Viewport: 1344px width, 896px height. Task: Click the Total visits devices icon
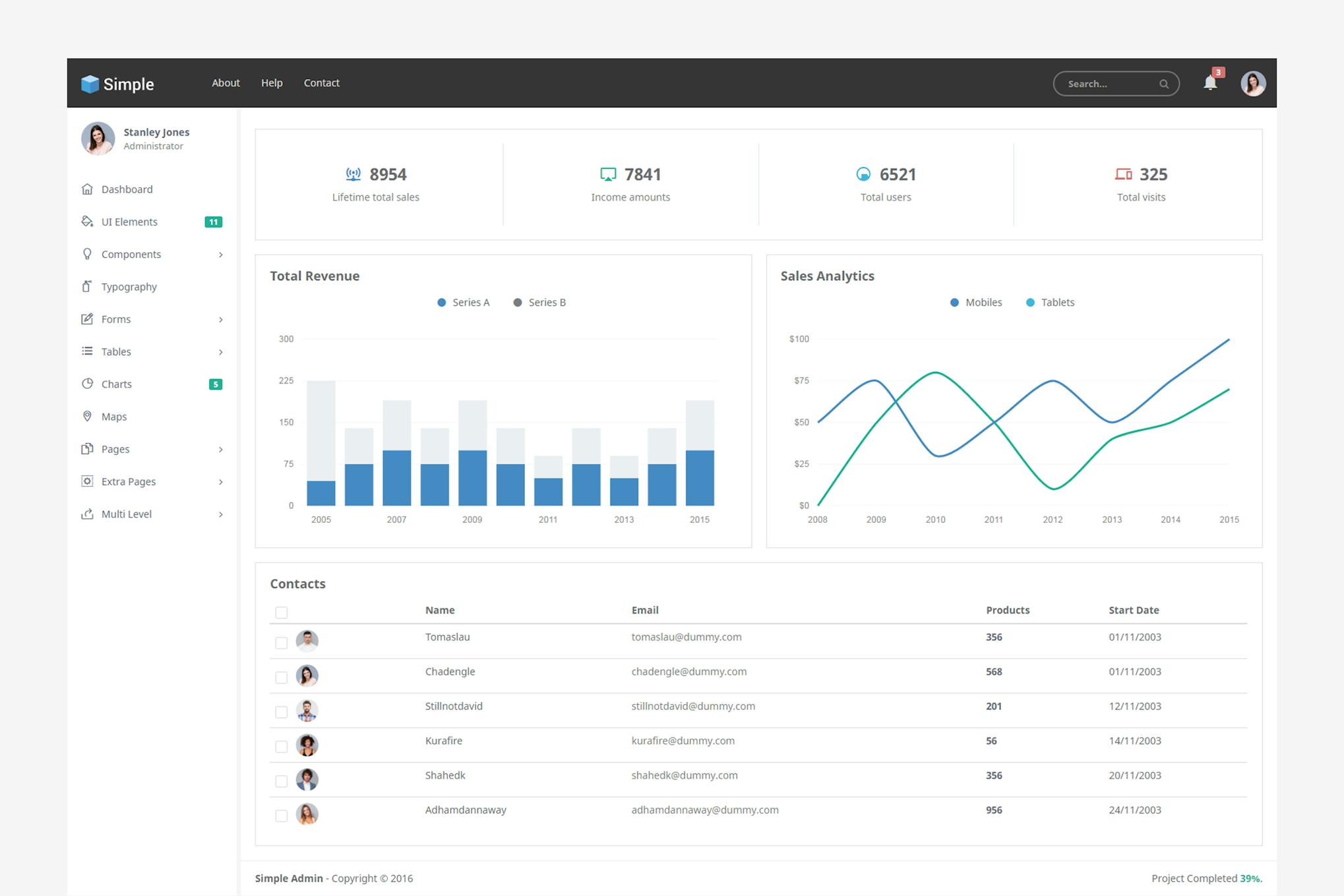(1123, 174)
